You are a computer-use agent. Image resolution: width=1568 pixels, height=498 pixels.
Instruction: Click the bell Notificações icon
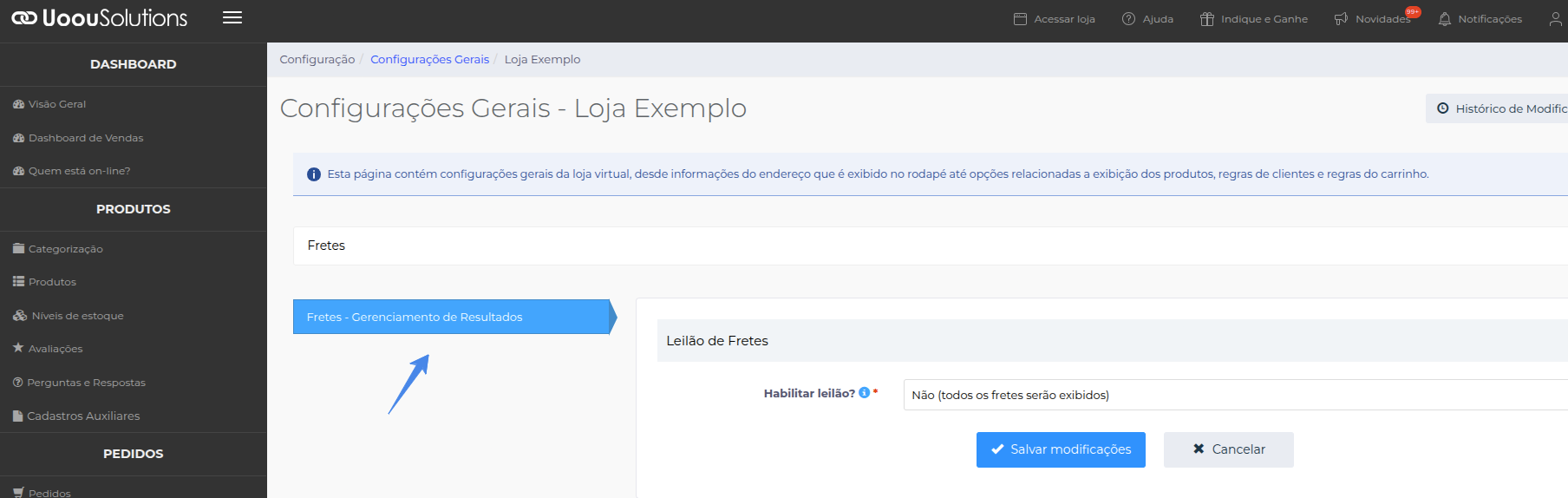click(1444, 19)
